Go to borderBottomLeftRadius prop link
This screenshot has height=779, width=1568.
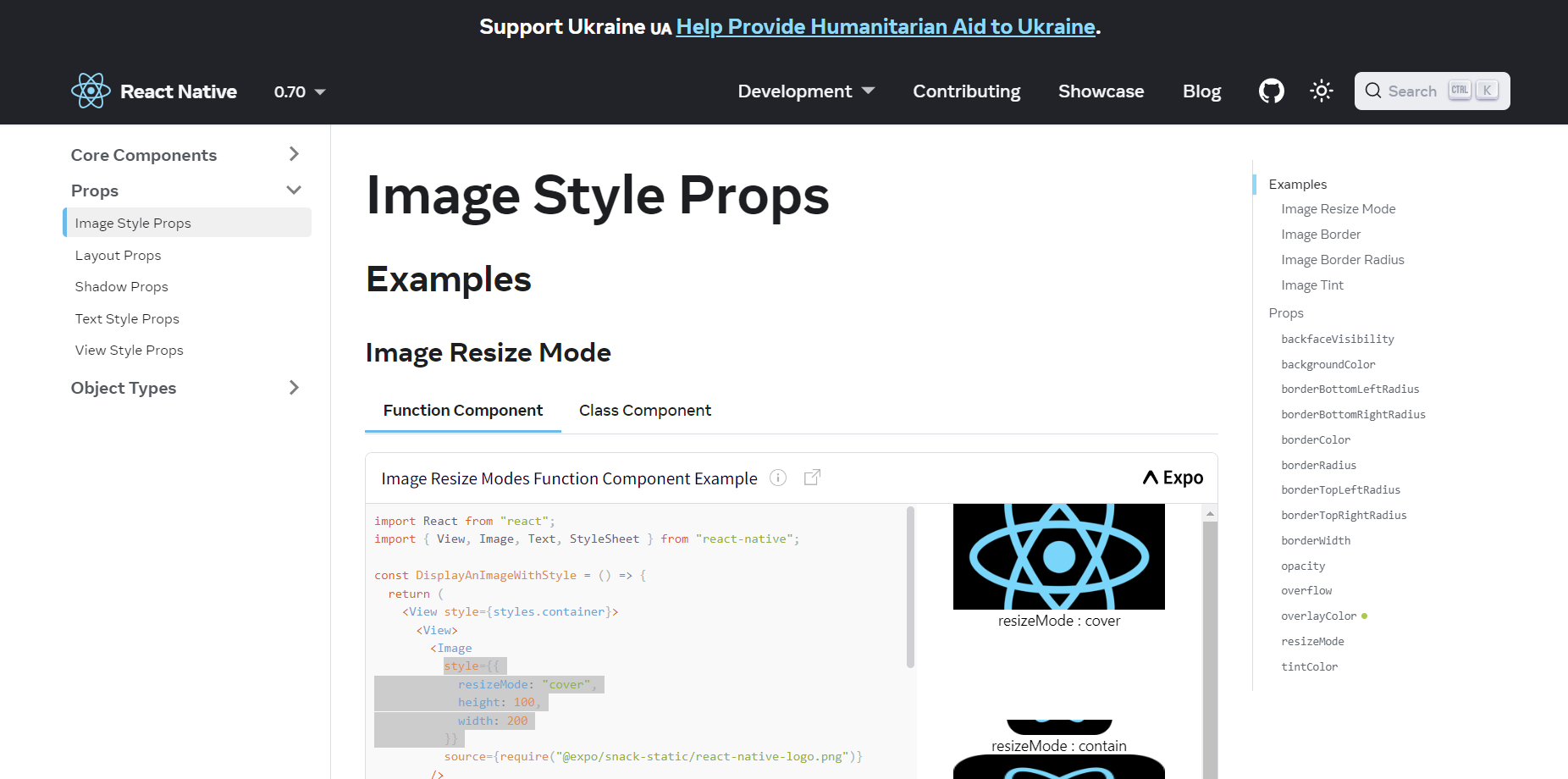(1350, 389)
